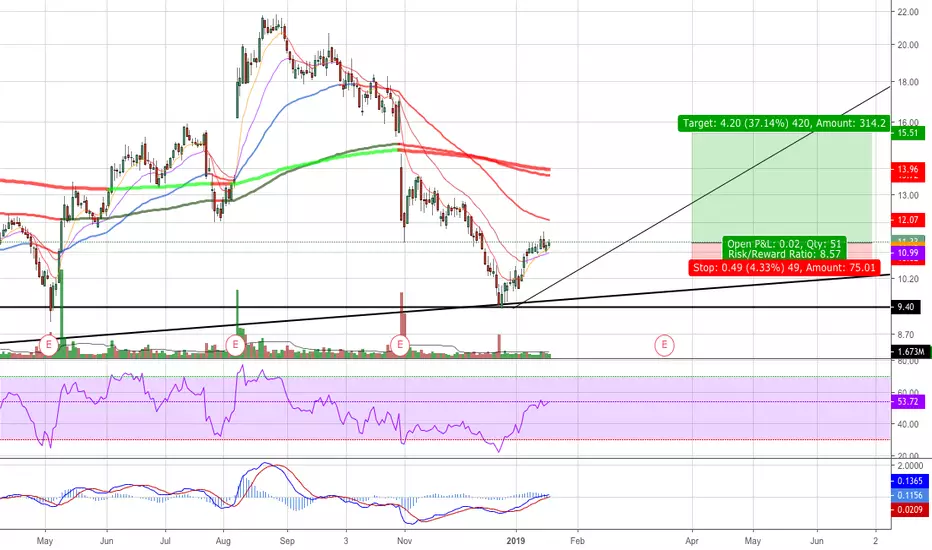Click the 40.00 RSI axis label
The width and height of the screenshot is (932, 550).
tap(908, 425)
